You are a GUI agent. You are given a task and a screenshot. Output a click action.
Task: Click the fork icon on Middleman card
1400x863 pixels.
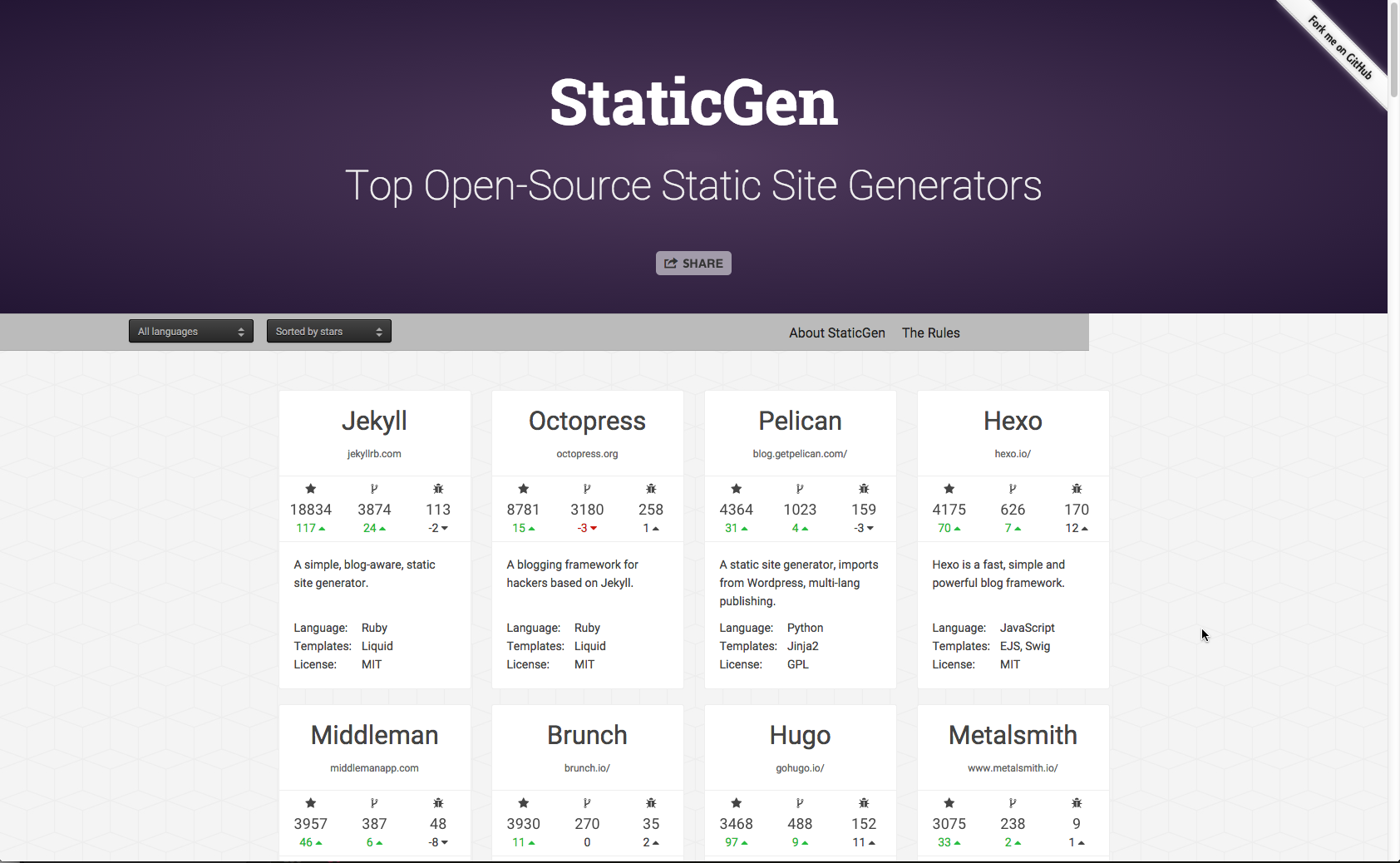[x=374, y=803]
